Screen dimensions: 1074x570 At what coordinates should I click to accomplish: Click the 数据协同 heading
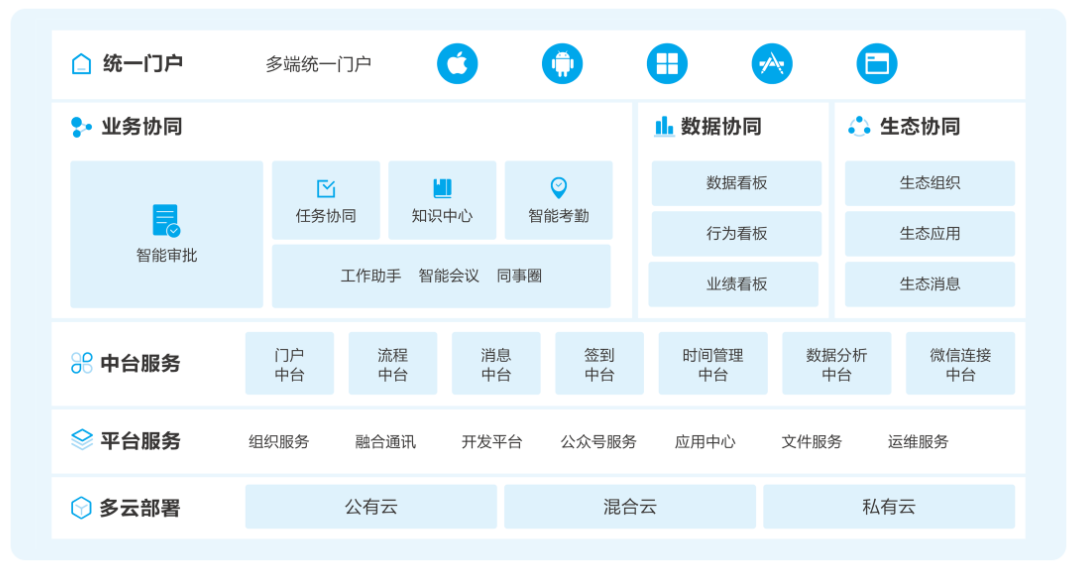coord(721,127)
